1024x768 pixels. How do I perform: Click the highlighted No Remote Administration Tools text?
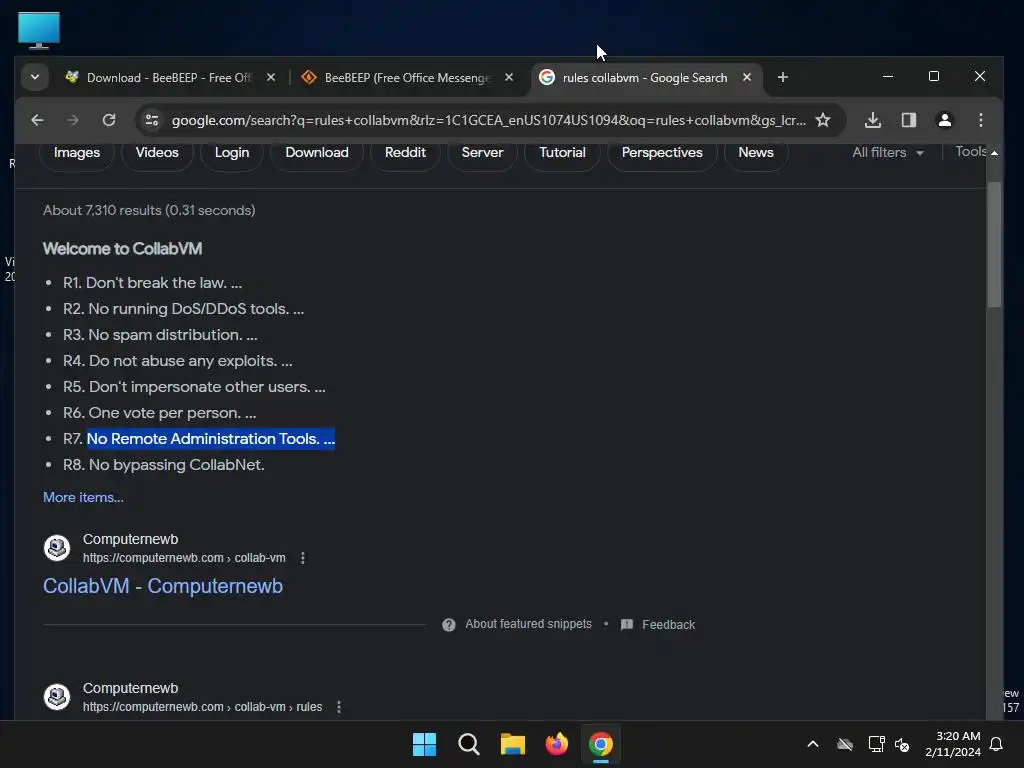click(x=210, y=438)
